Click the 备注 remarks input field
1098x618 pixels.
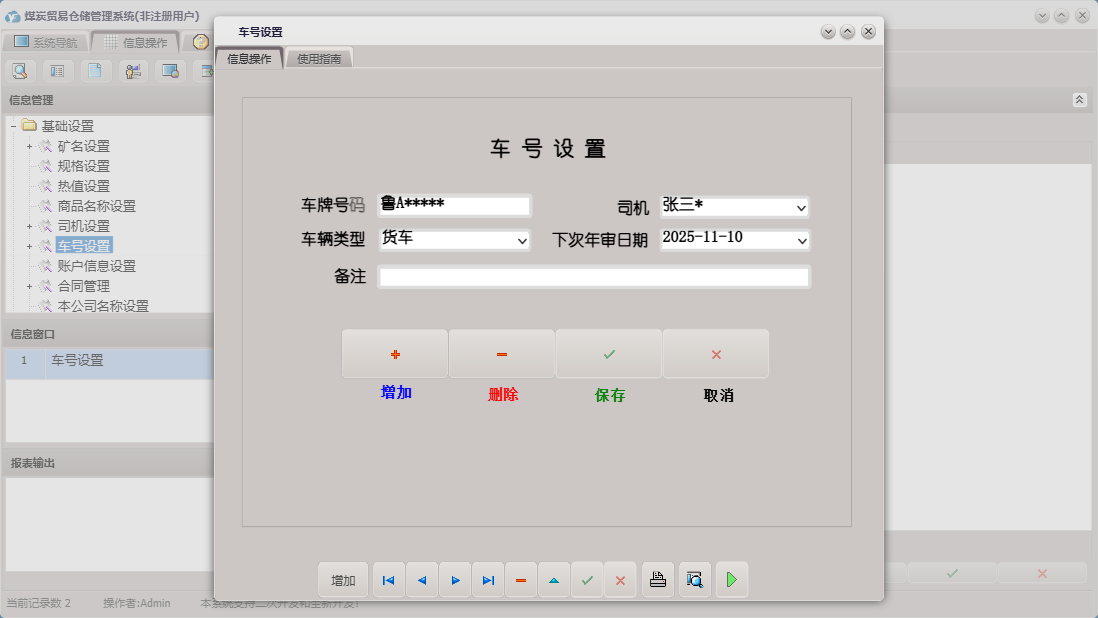(x=594, y=277)
